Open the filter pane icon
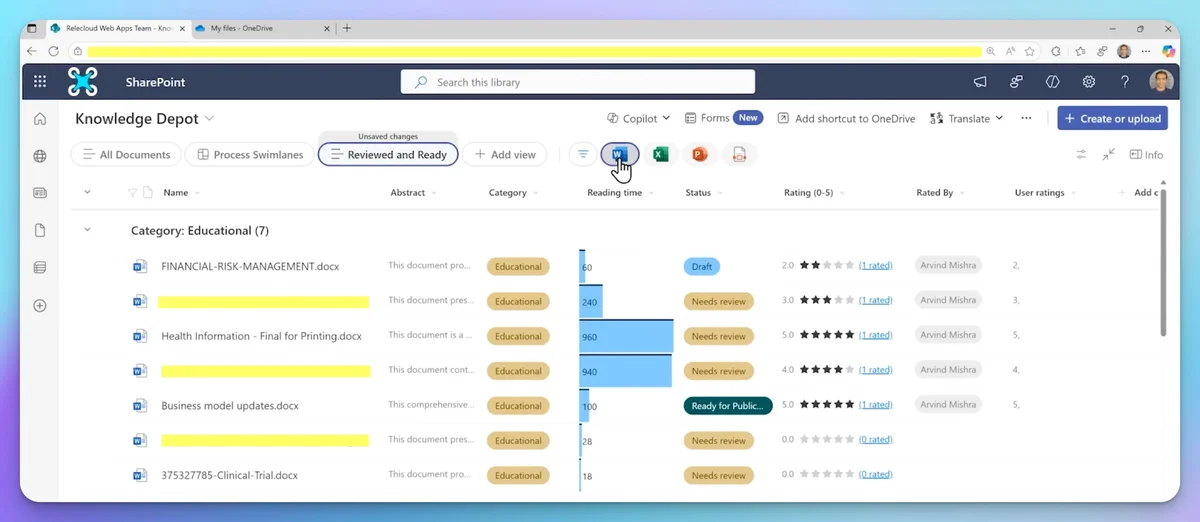1200x522 pixels. (x=583, y=154)
